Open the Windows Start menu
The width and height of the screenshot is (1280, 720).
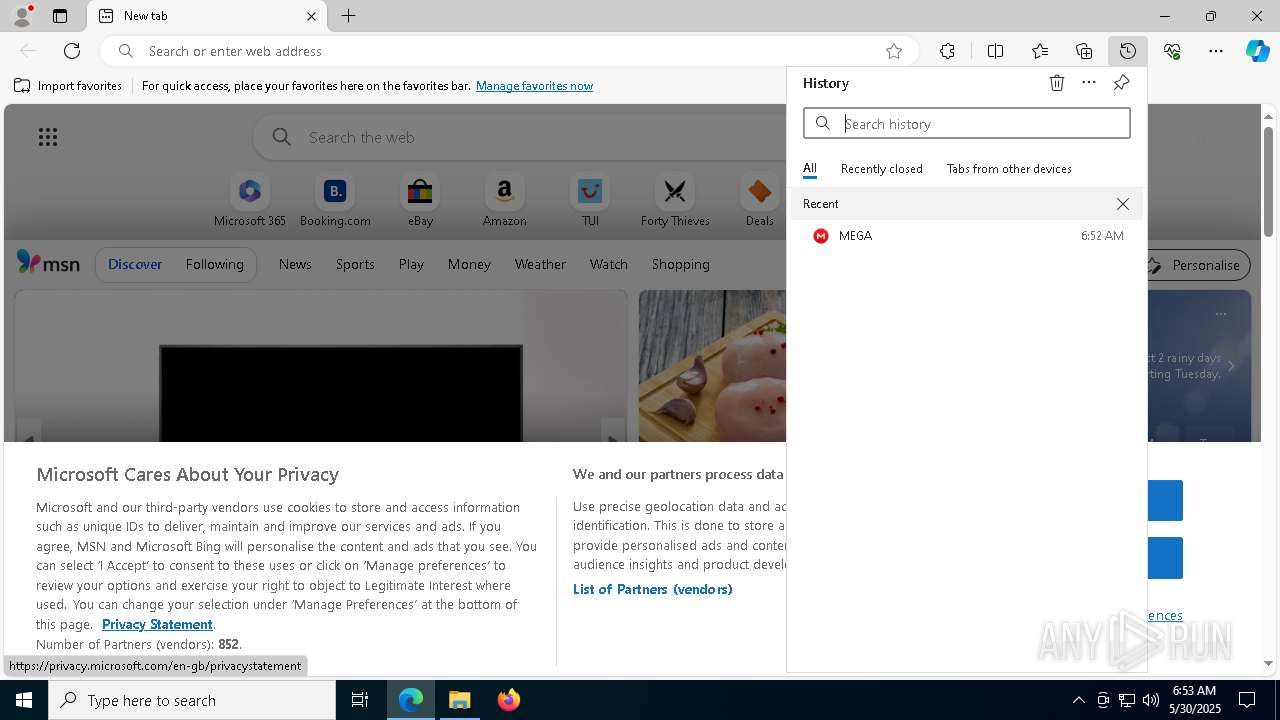point(24,700)
